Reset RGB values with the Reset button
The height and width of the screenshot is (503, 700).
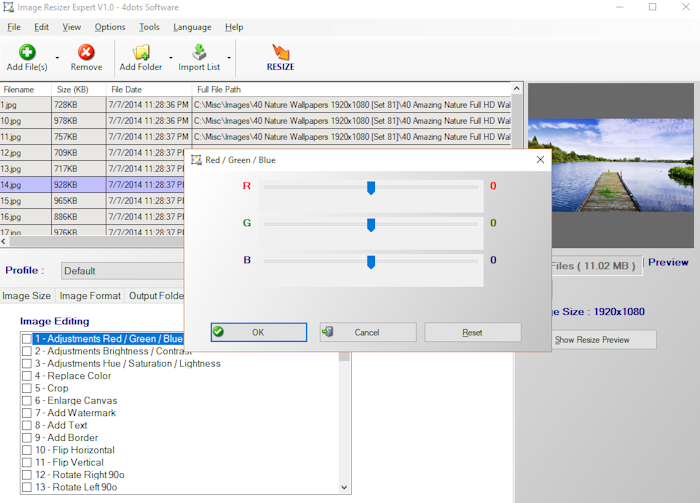(x=472, y=332)
